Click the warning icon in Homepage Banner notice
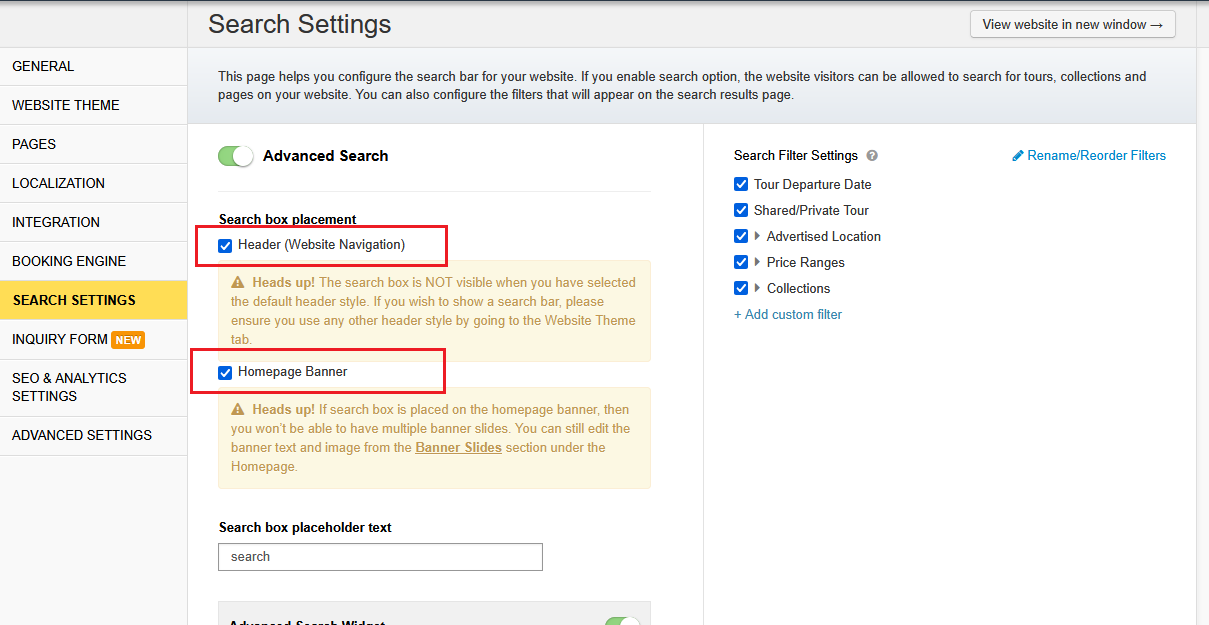This screenshot has height=625, width=1209. (238, 410)
